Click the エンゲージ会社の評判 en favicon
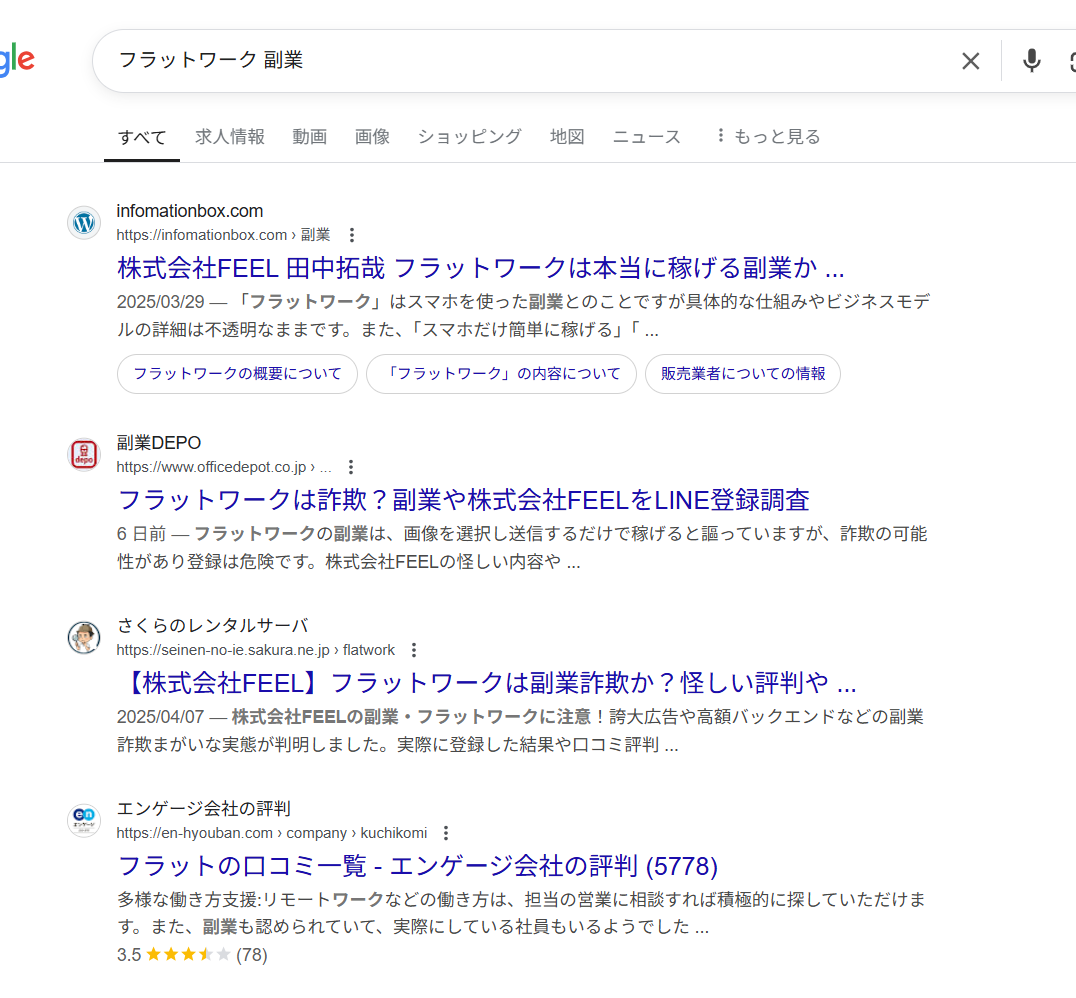 tap(84, 820)
